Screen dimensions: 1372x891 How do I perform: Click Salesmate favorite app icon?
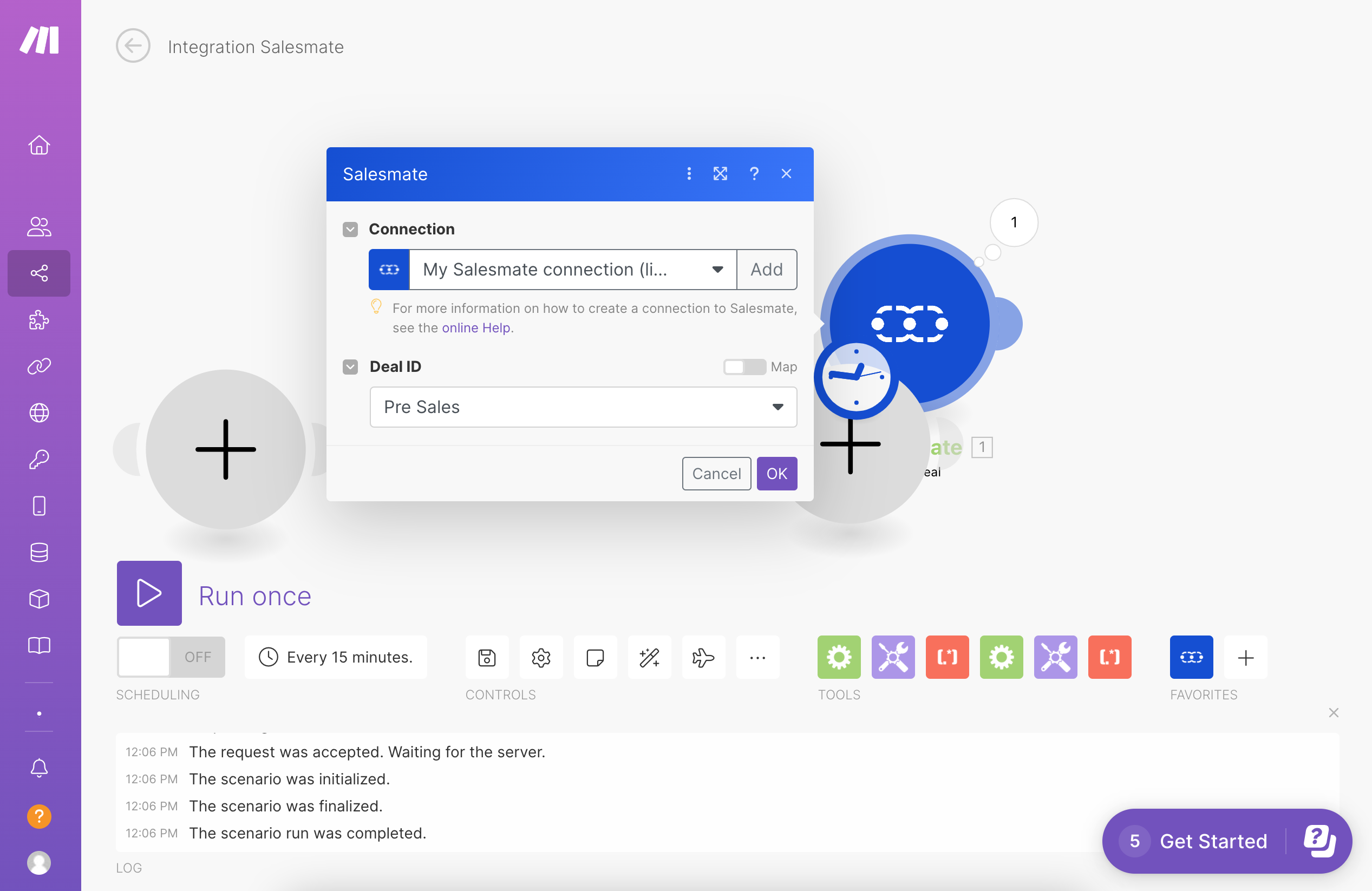pyautogui.click(x=1192, y=658)
